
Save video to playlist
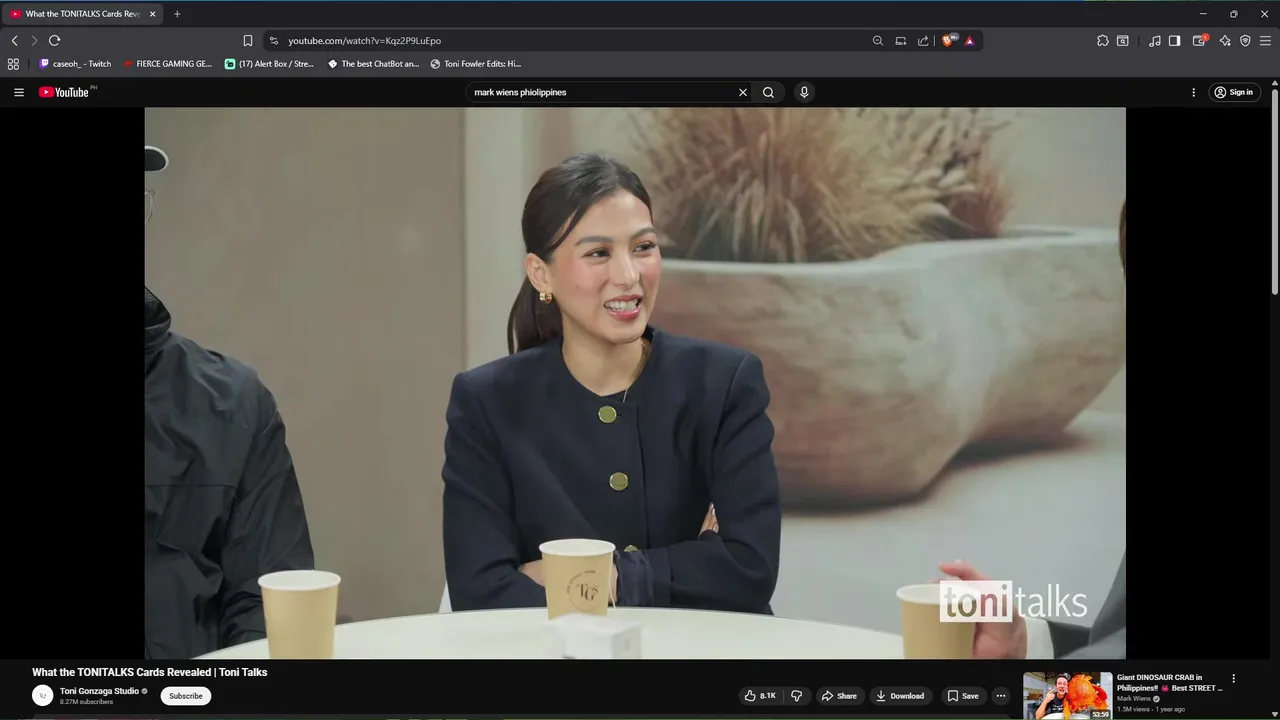pos(963,696)
